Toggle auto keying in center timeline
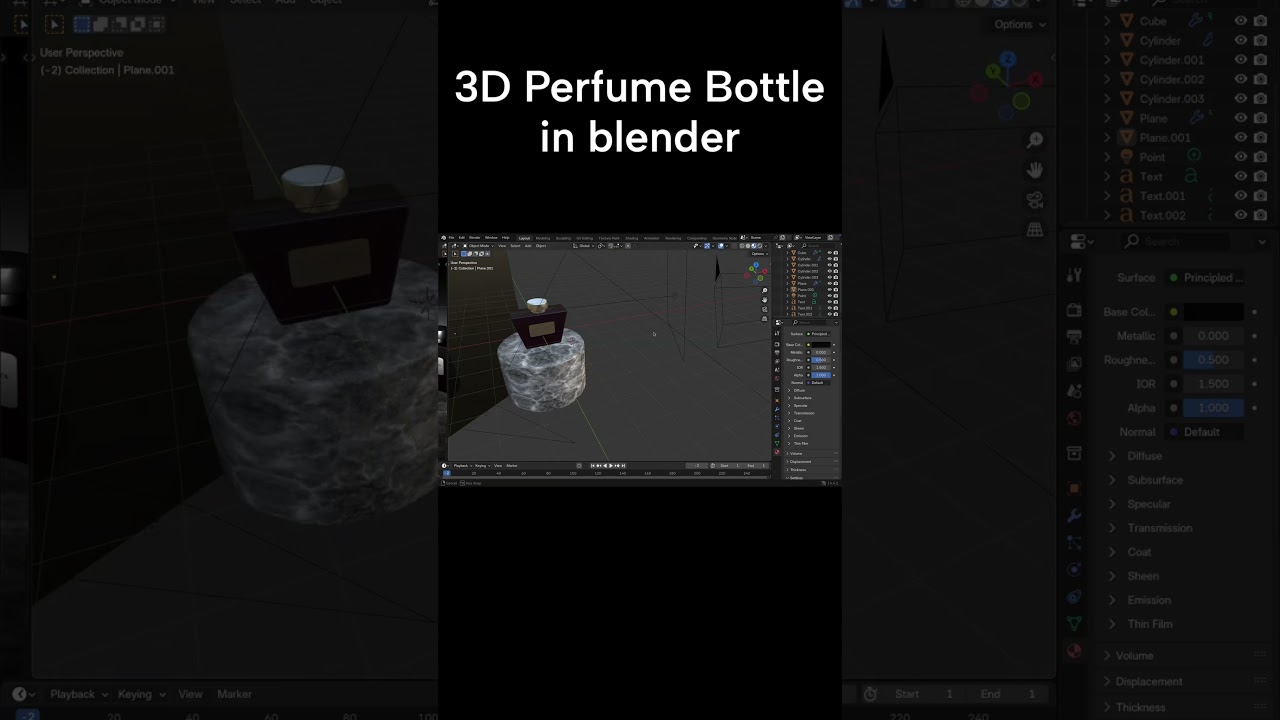This screenshot has height=720, width=1280. [579, 466]
